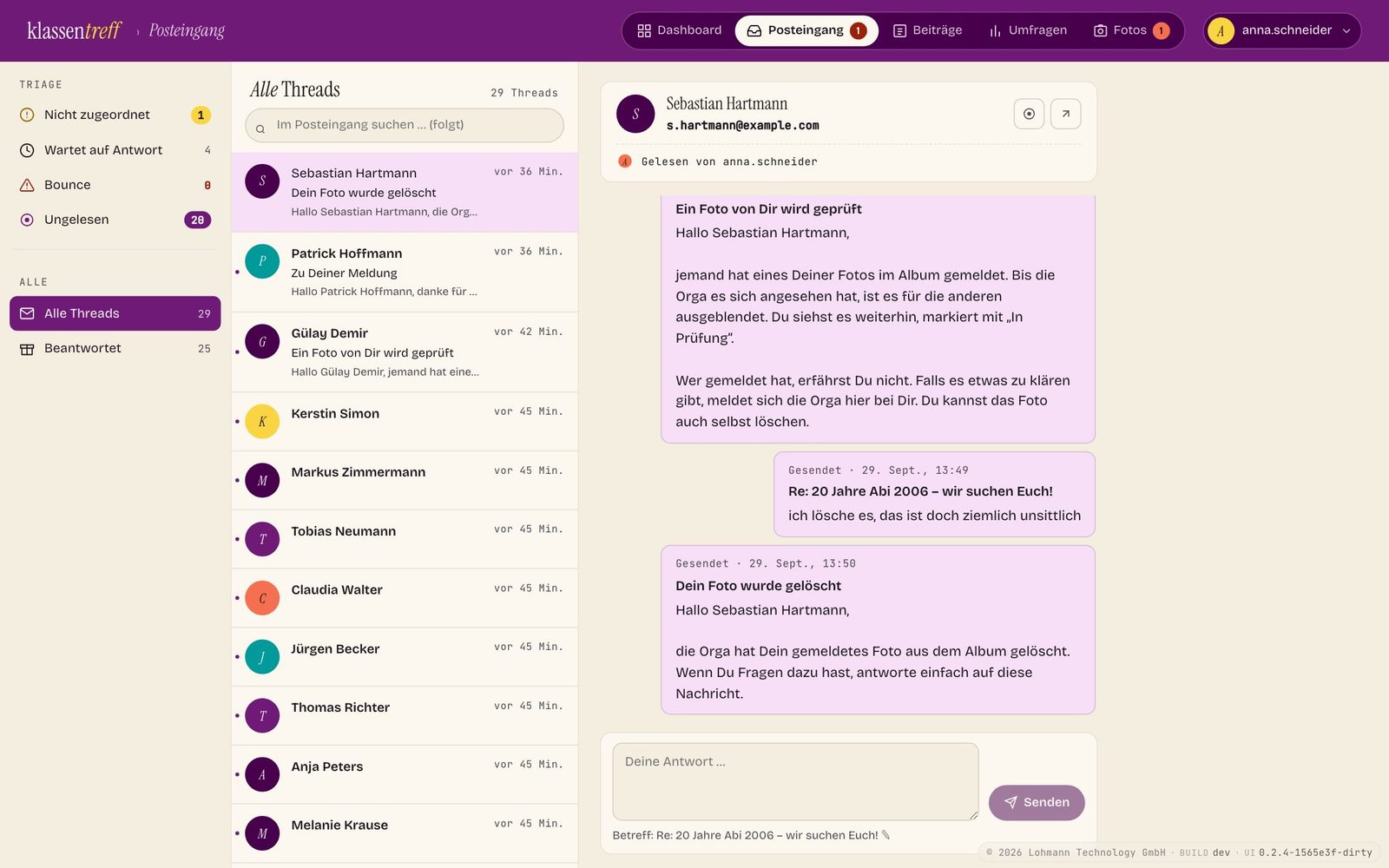Open the Patrick Hoffmann thread
The image size is (1389, 868).
(405, 272)
